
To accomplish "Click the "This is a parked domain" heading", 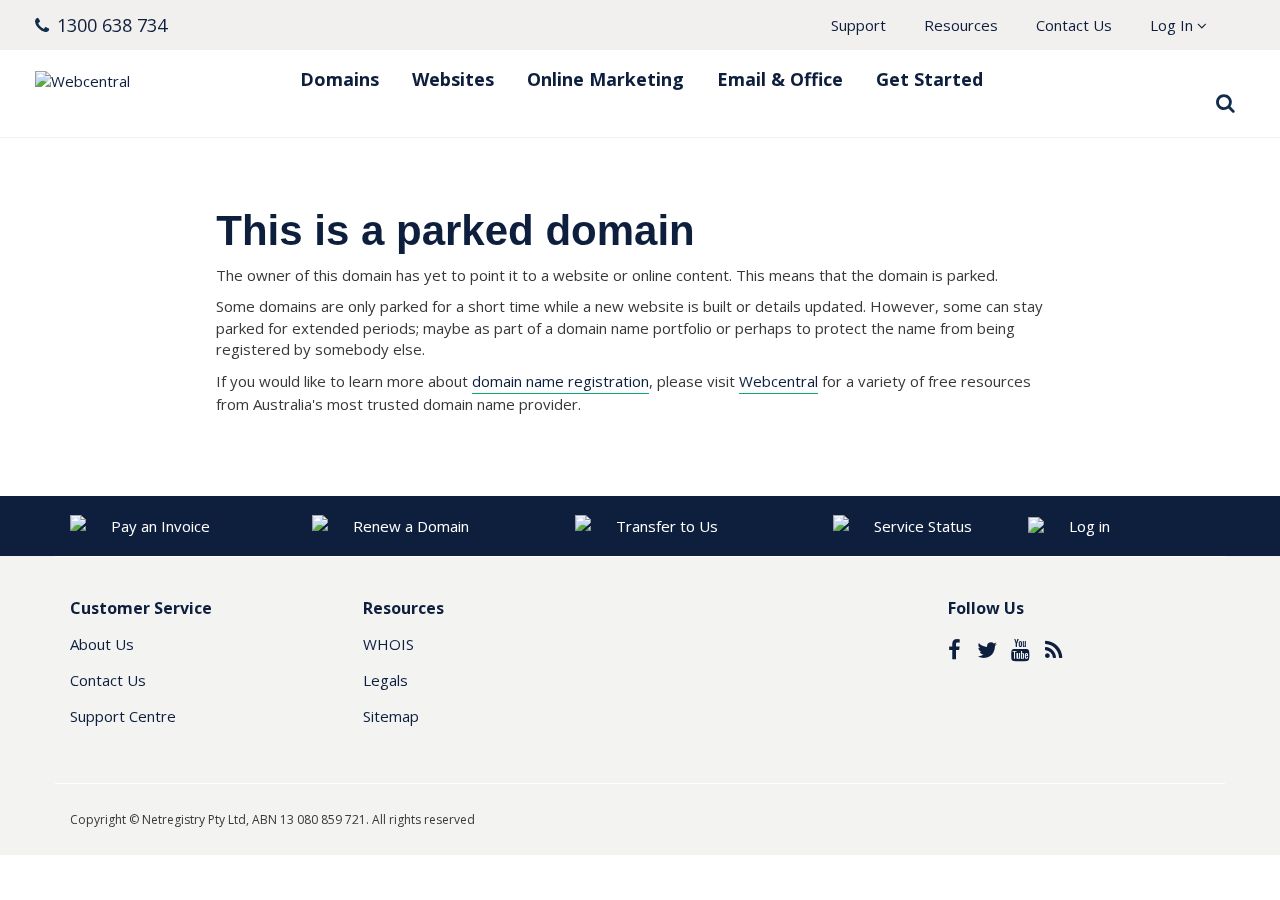I will 455,230.
